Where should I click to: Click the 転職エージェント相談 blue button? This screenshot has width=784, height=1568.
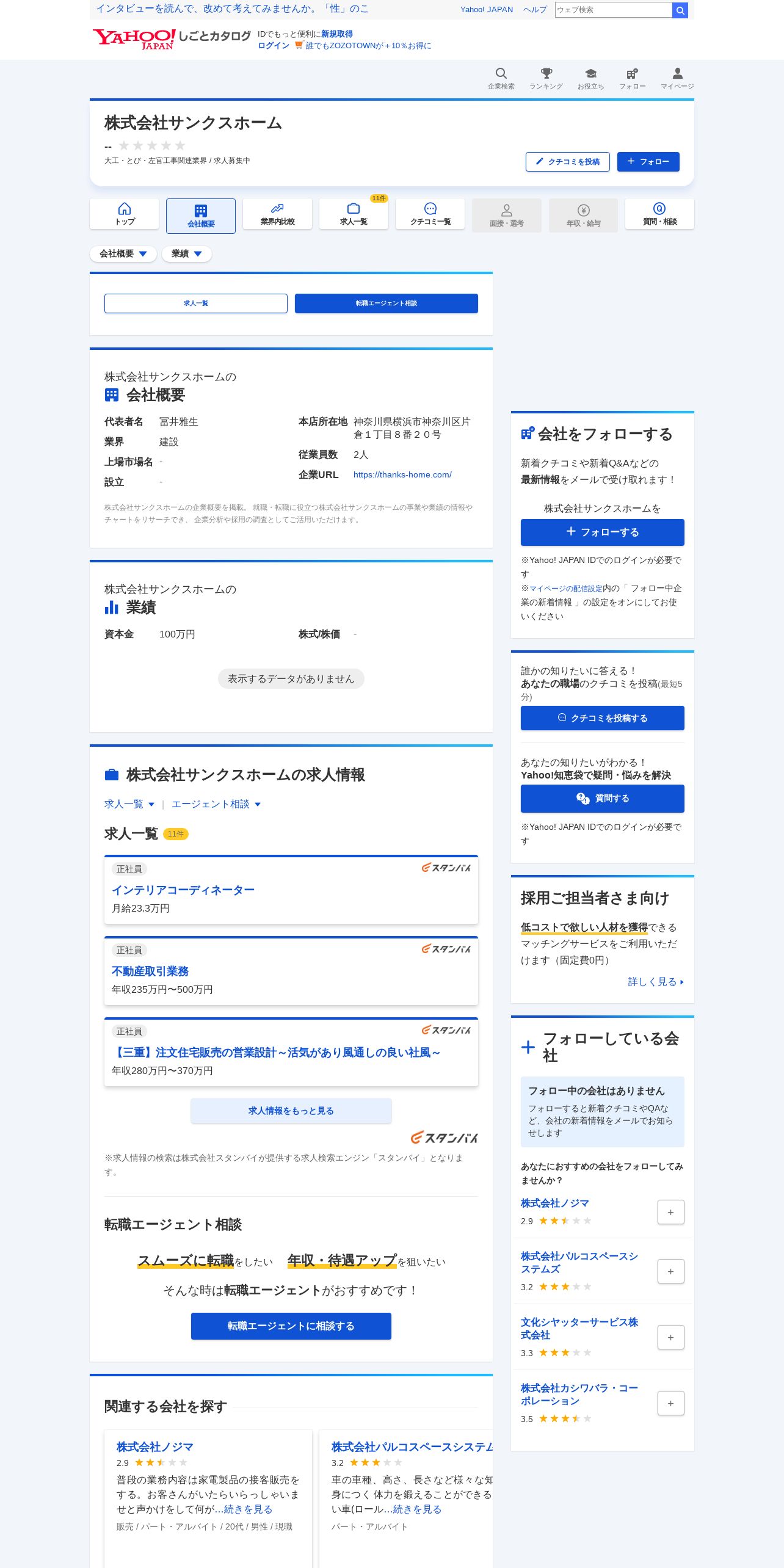(387, 303)
